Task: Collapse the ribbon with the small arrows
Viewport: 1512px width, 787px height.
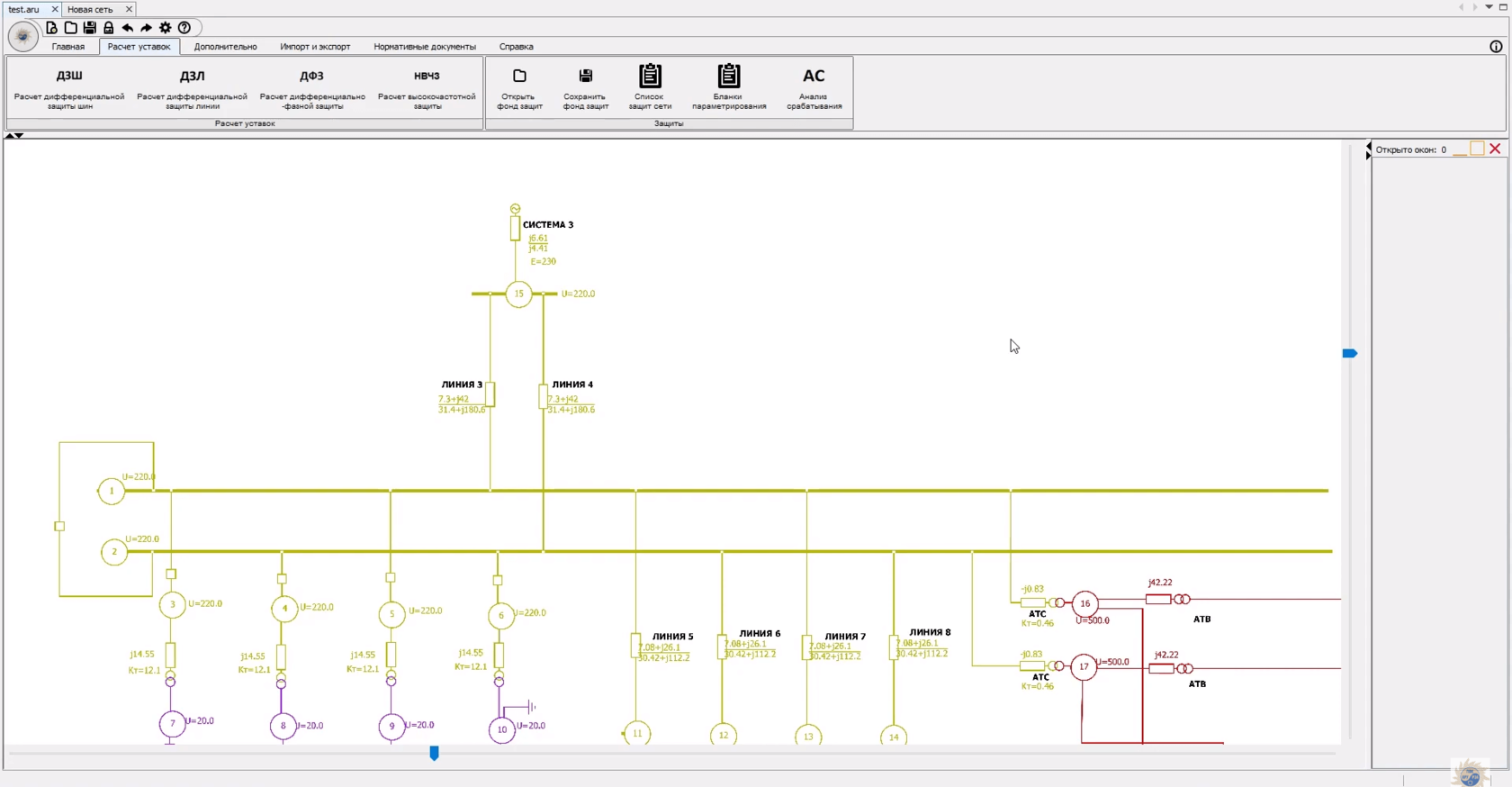Action: coord(14,135)
